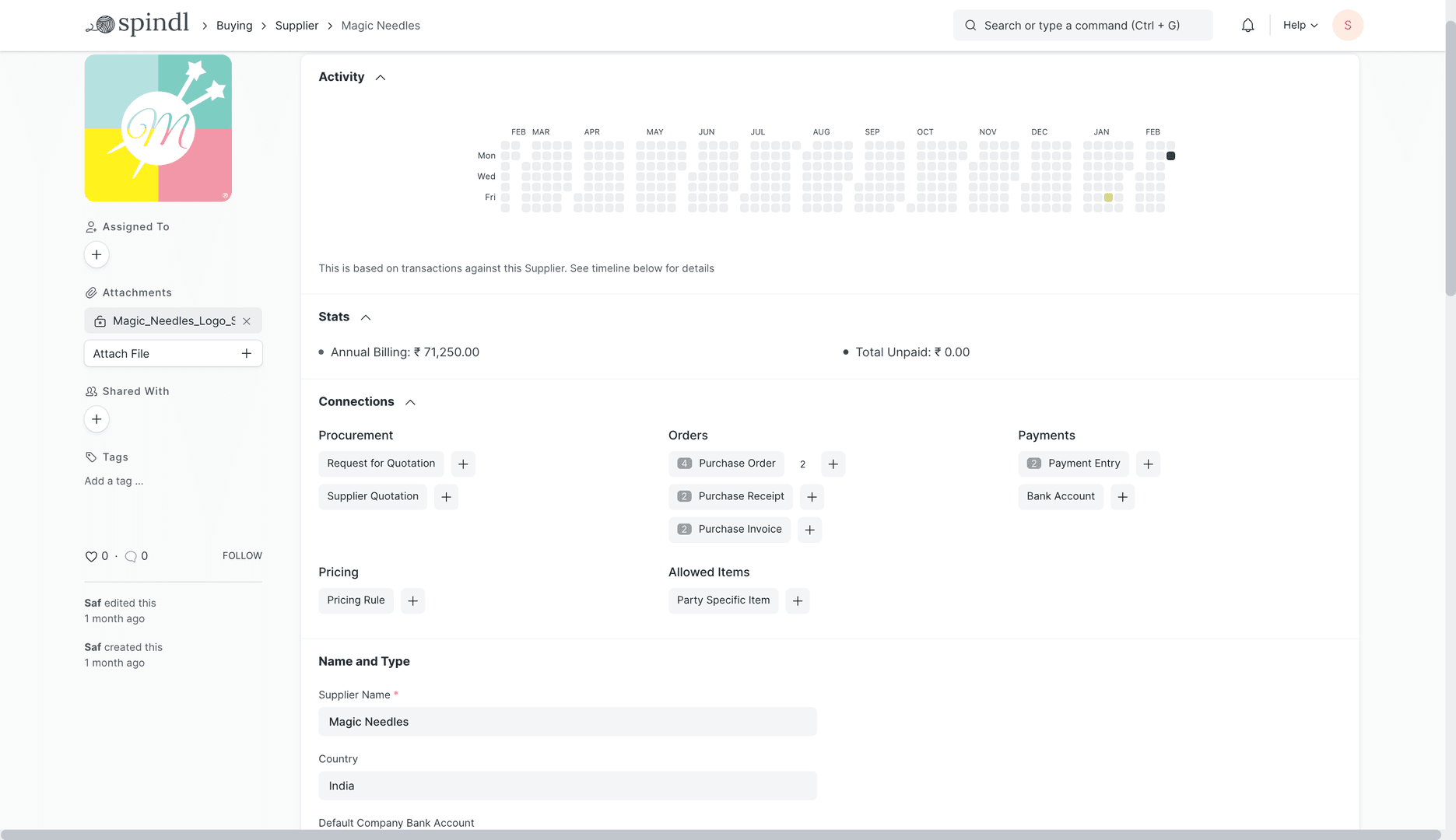Open Supplier from the breadcrumb
Viewport: 1456px width, 840px height.
tap(296, 25)
